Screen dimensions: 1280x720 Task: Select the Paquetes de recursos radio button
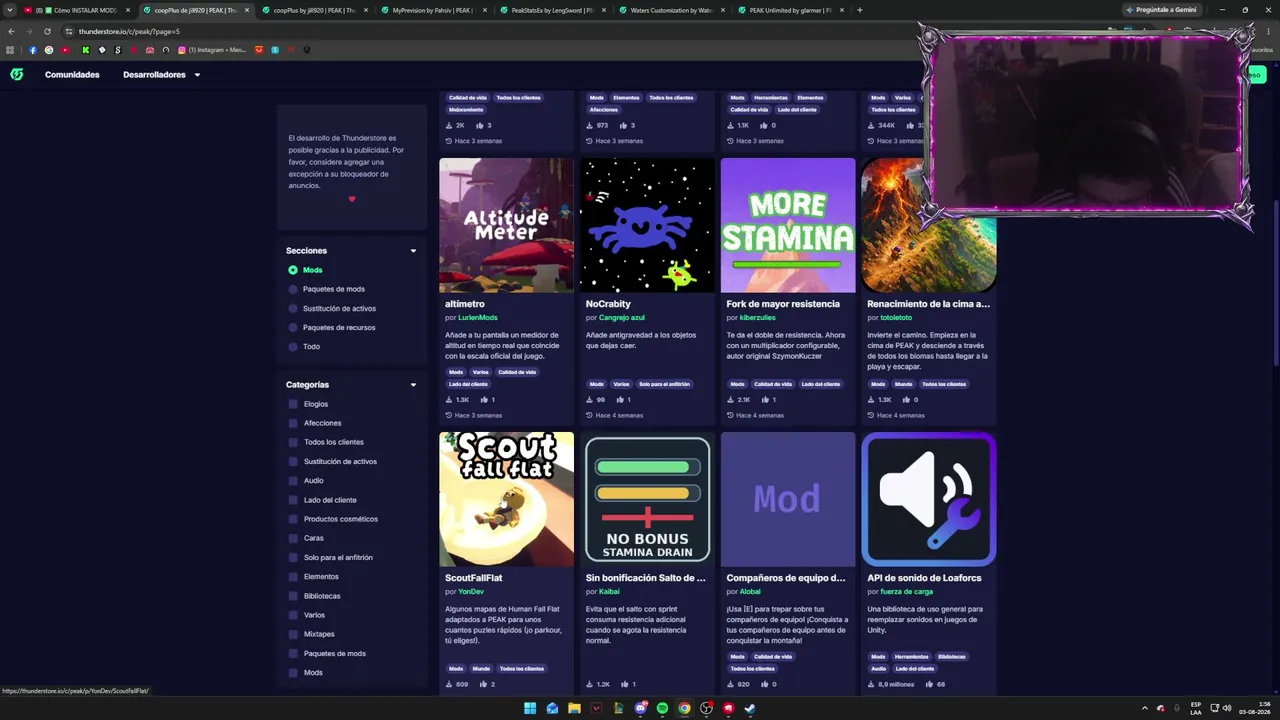click(x=293, y=327)
